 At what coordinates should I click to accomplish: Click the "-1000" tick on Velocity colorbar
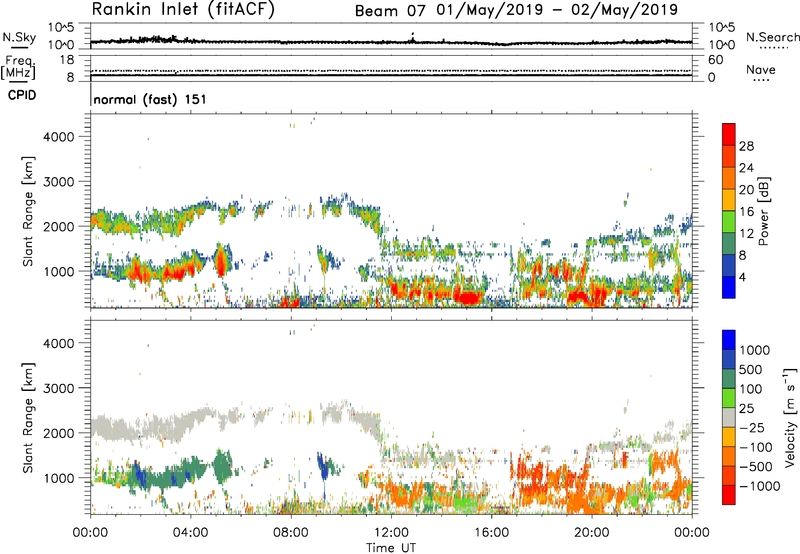pyautogui.click(x=760, y=486)
